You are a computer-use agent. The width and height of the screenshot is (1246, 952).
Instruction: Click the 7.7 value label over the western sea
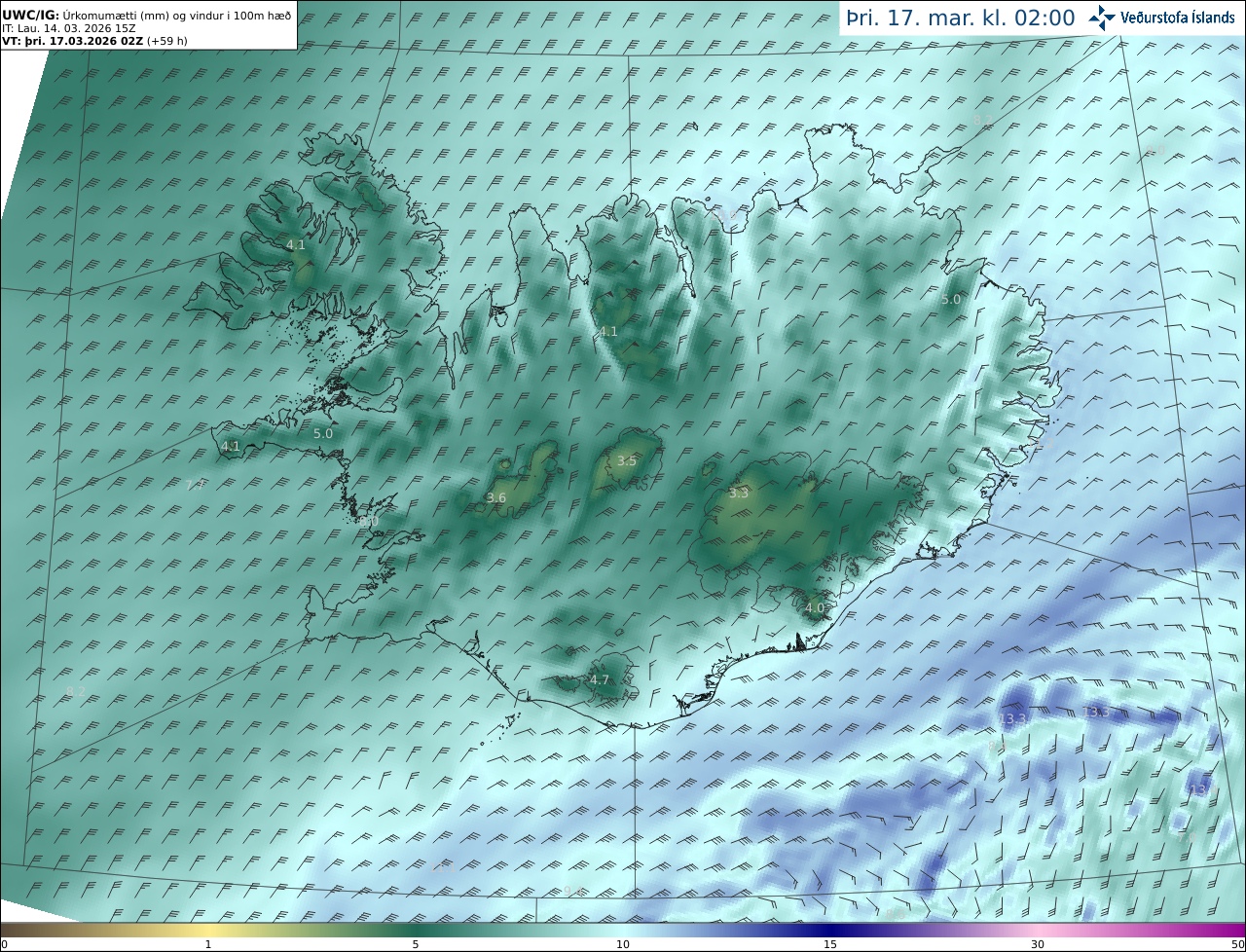tap(195, 485)
